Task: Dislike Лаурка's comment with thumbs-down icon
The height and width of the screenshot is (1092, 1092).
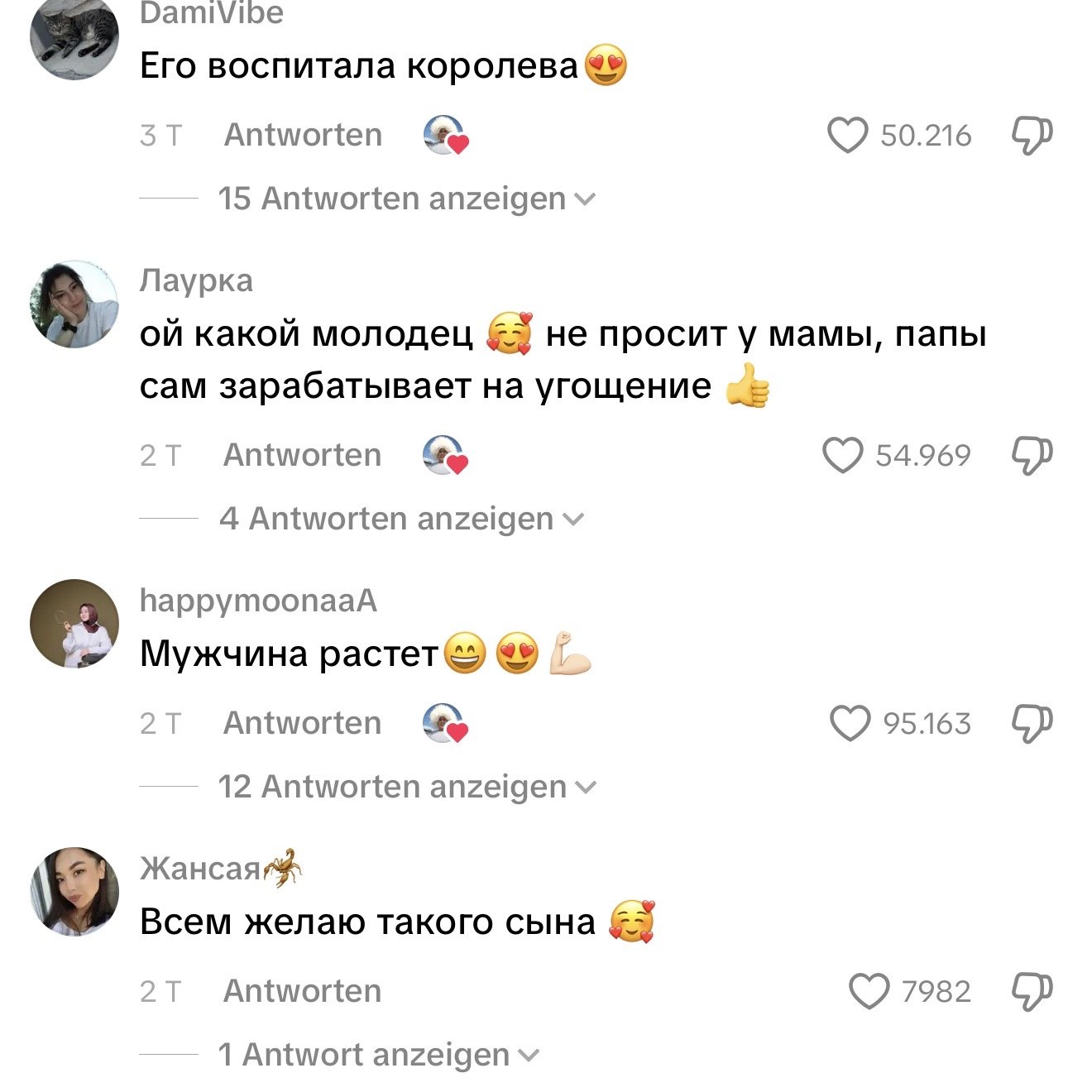Action: pyautogui.click(x=1032, y=456)
